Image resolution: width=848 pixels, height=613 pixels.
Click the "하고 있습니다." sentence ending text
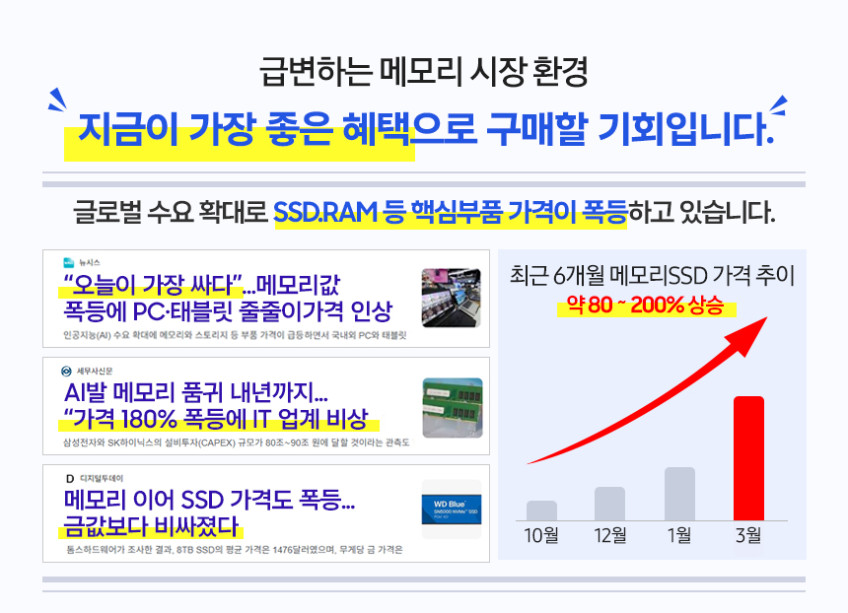click(x=701, y=212)
